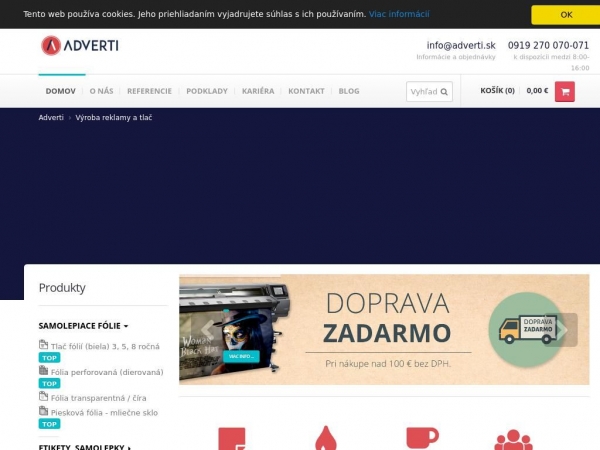Go to previous slide arrow on banner

[207, 329]
